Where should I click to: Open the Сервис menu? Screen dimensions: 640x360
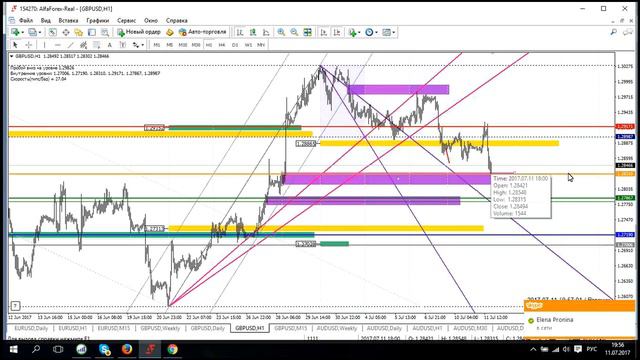(x=127, y=20)
